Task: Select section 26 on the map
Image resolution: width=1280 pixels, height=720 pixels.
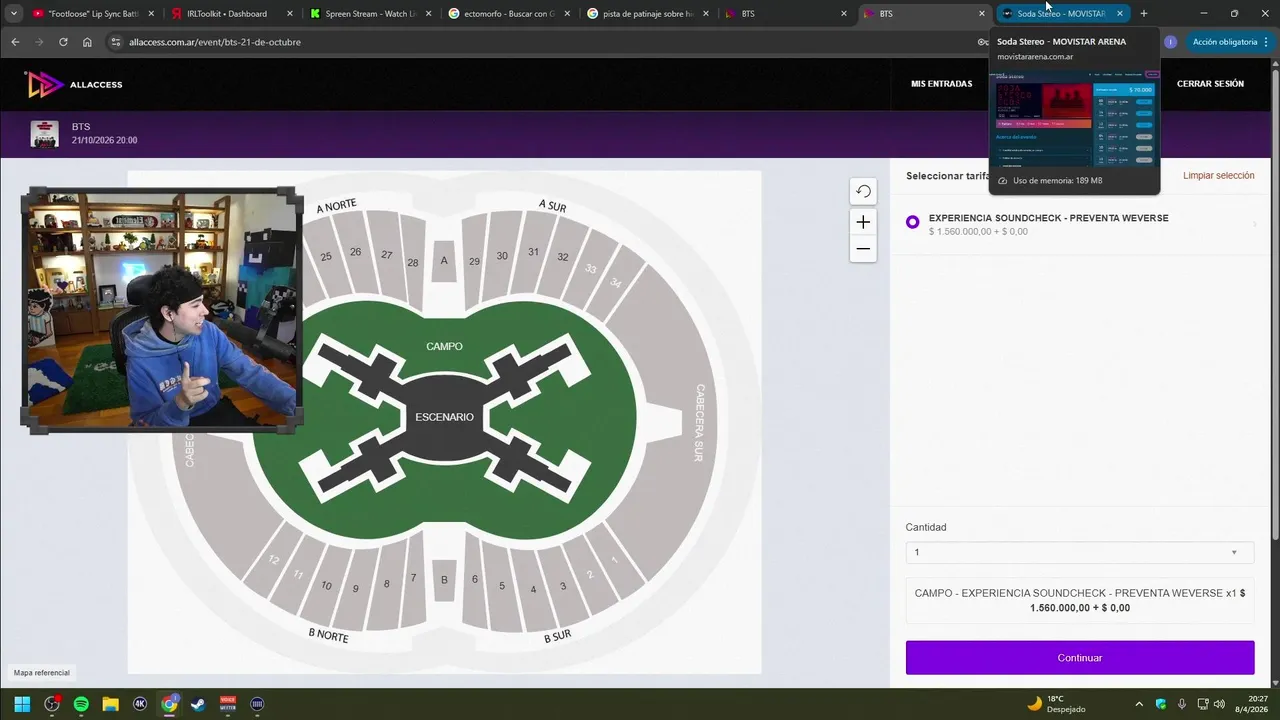Action: point(355,252)
